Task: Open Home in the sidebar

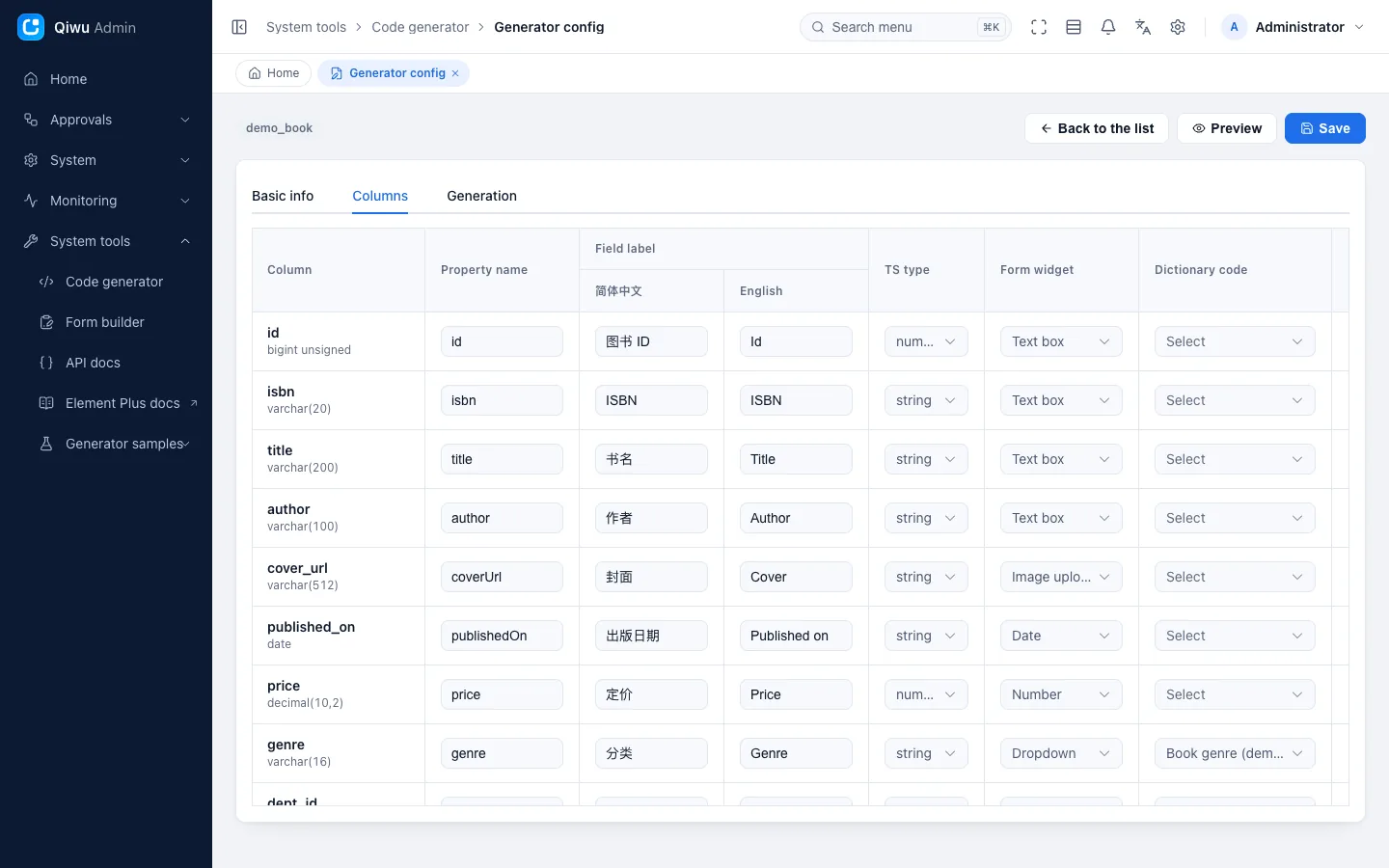Action: pos(106,79)
